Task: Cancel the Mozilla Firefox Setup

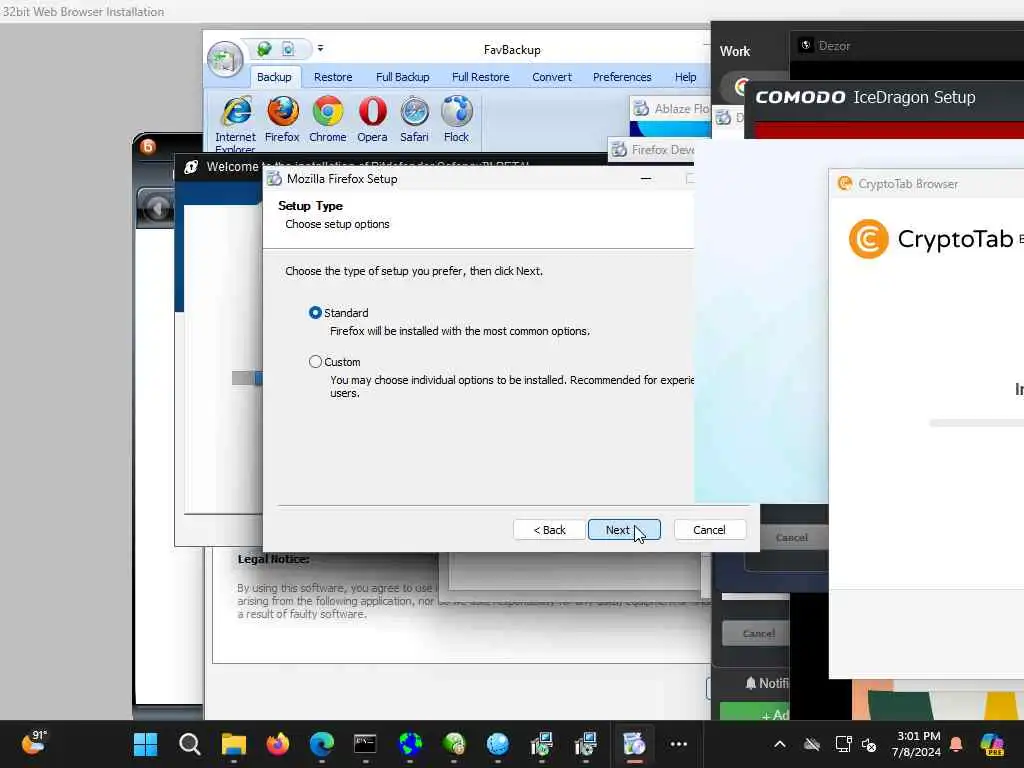Action: [x=709, y=530]
